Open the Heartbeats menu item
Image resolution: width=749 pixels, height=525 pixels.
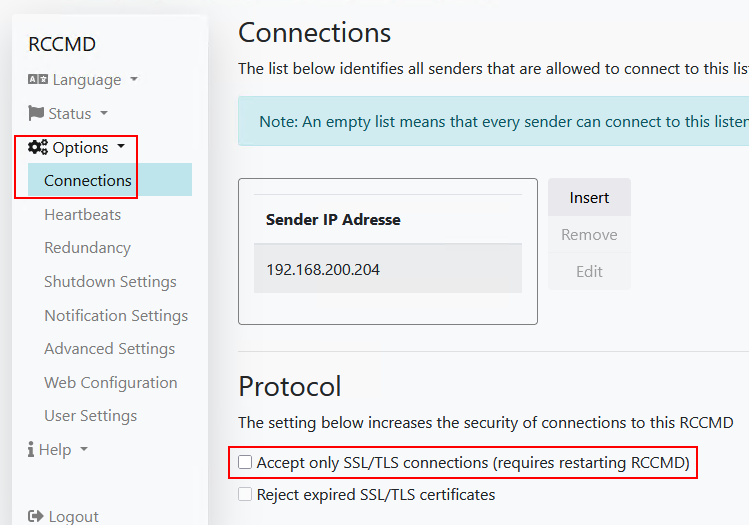pos(83,214)
